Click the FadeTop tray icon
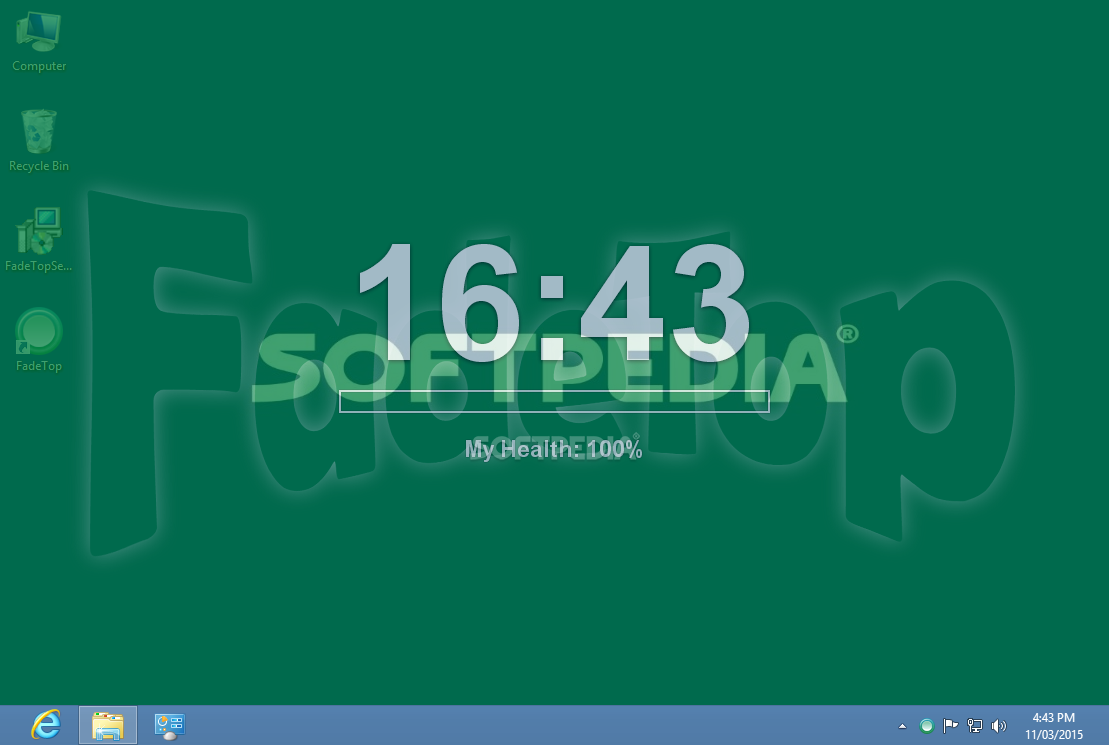Screen dimensions: 1109x745 coord(927,726)
